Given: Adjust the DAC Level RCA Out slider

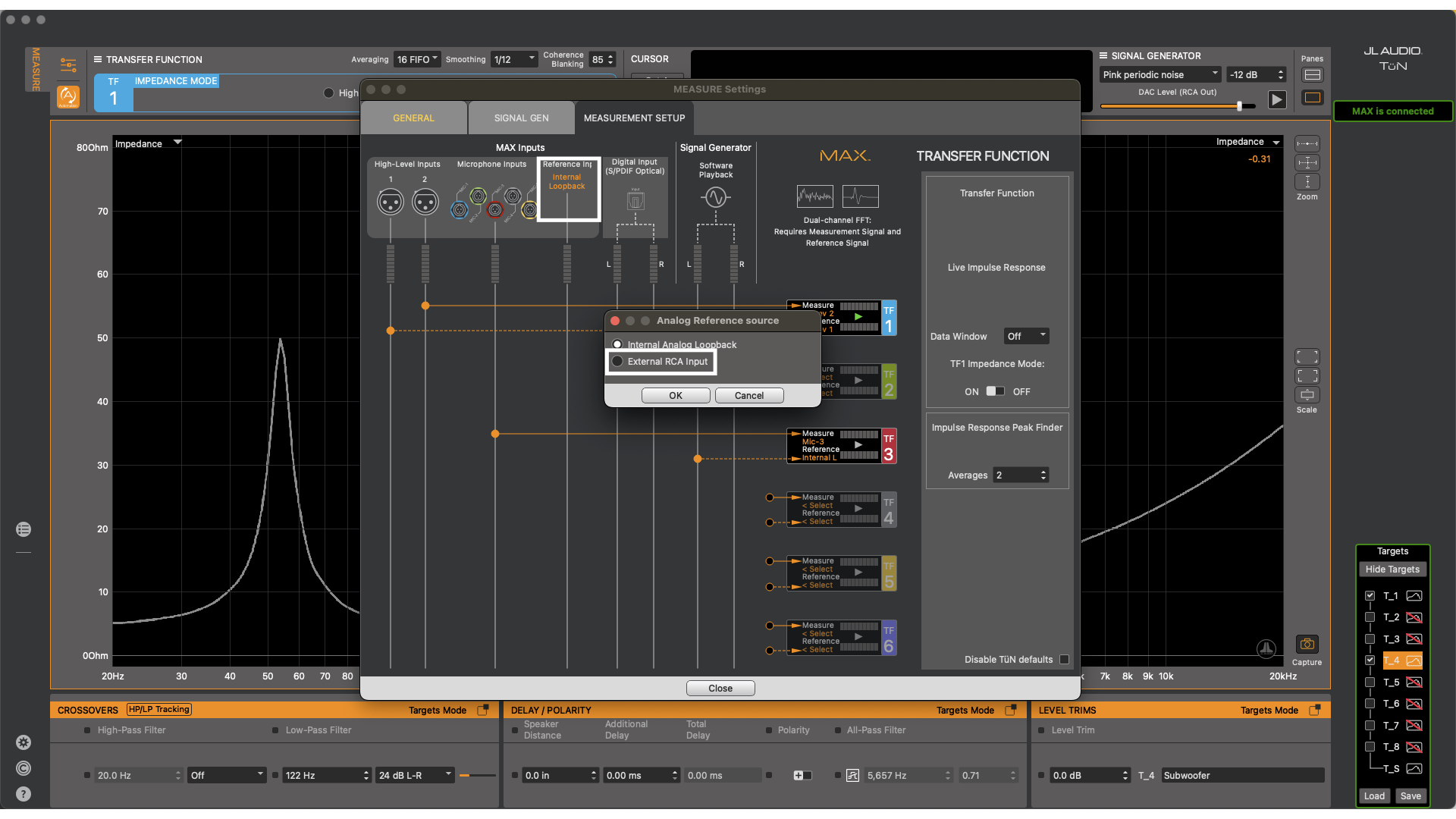Looking at the screenshot, I should tap(1239, 106).
